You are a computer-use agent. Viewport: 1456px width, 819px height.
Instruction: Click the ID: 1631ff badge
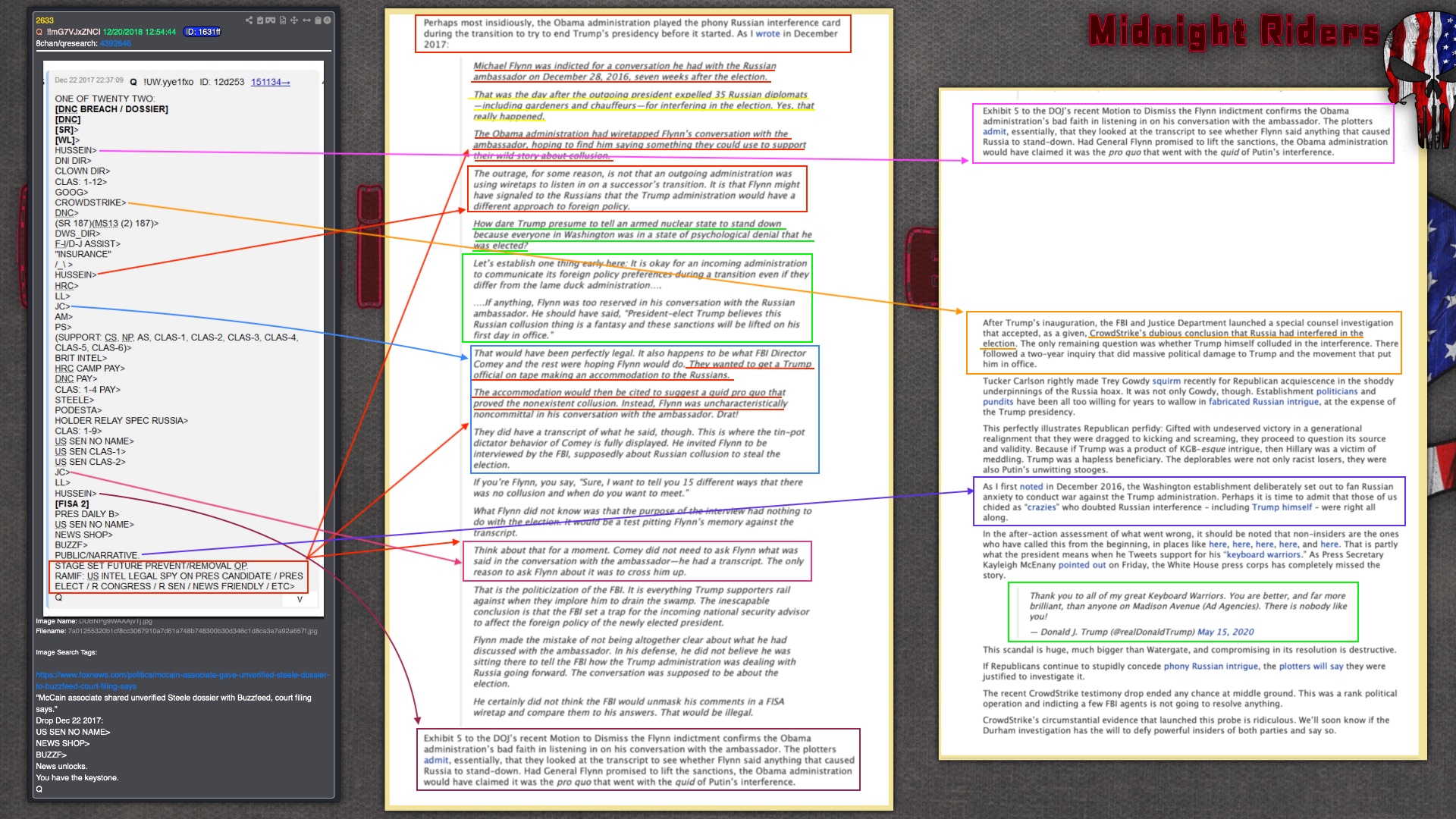[x=202, y=32]
